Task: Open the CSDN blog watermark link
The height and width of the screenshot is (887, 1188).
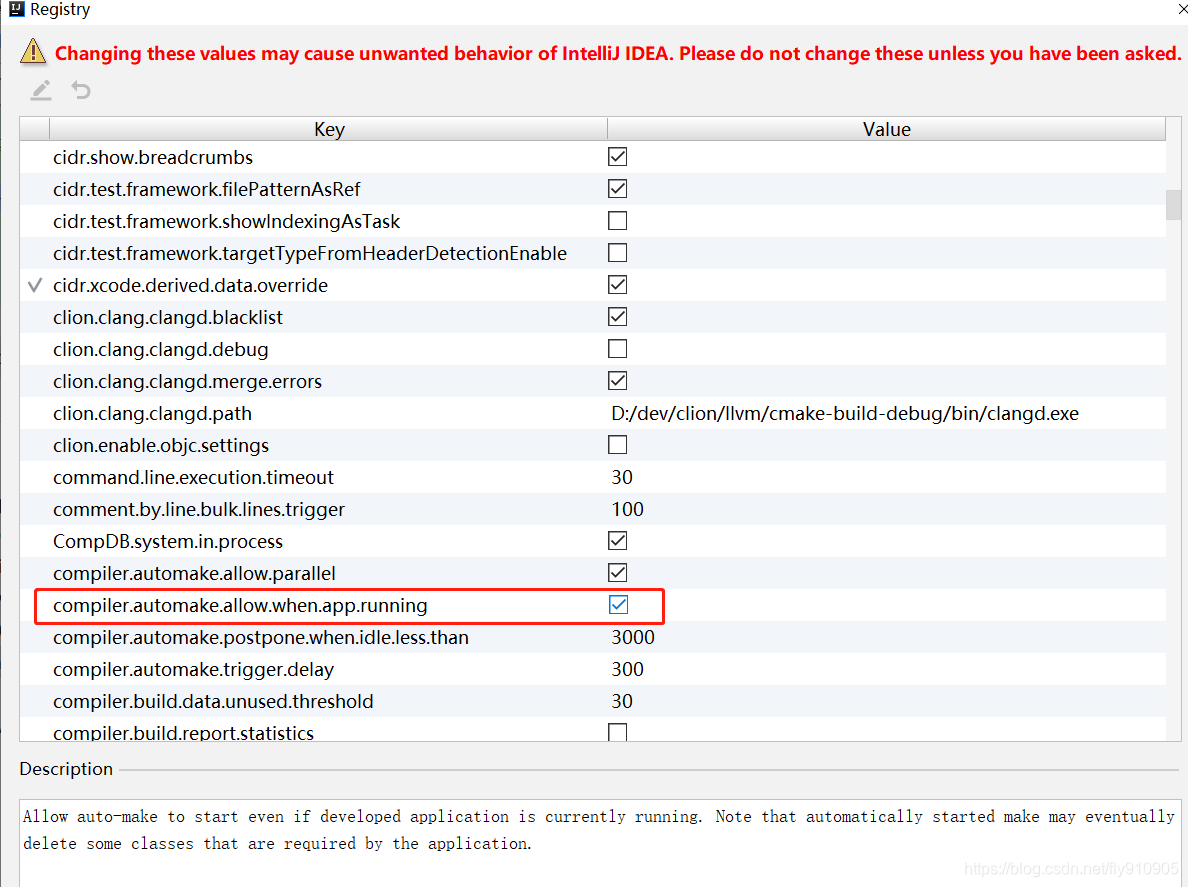Action: 1075,869
